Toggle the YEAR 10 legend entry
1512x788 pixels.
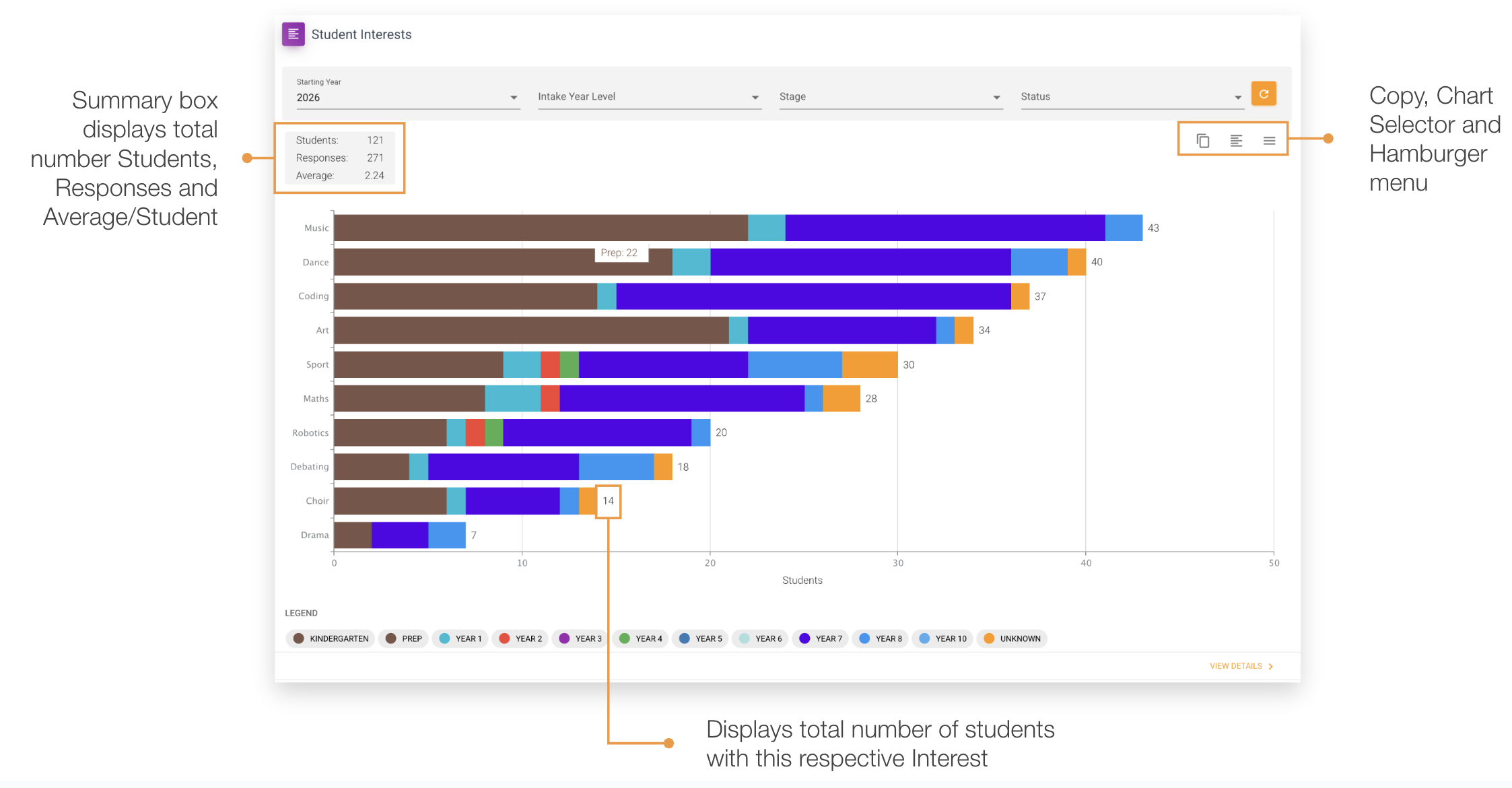click(942, 638)
